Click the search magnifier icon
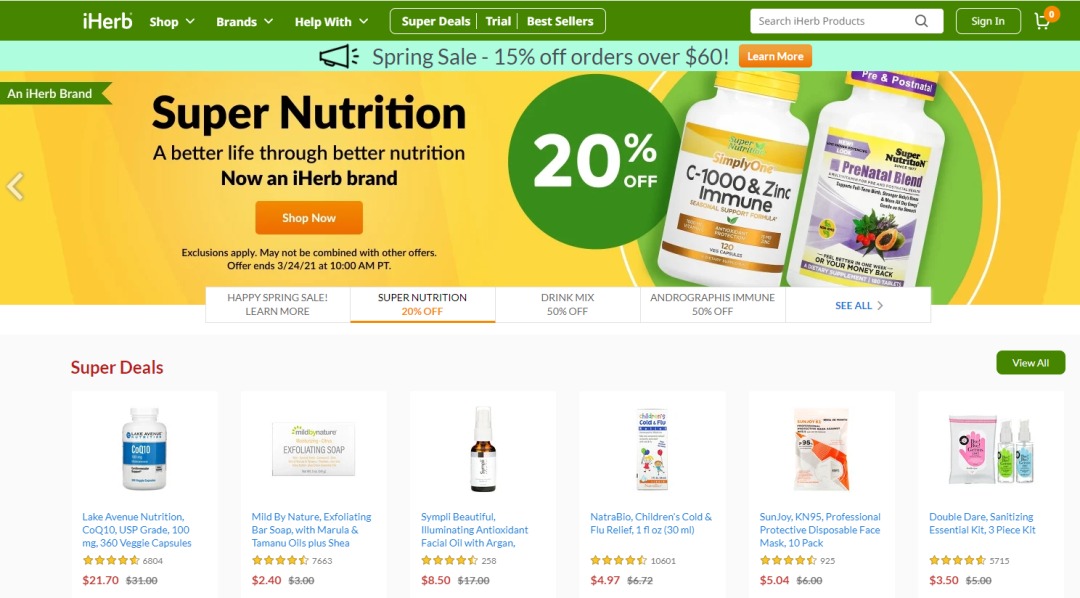 pyautogui.click(x=921, y=21)
